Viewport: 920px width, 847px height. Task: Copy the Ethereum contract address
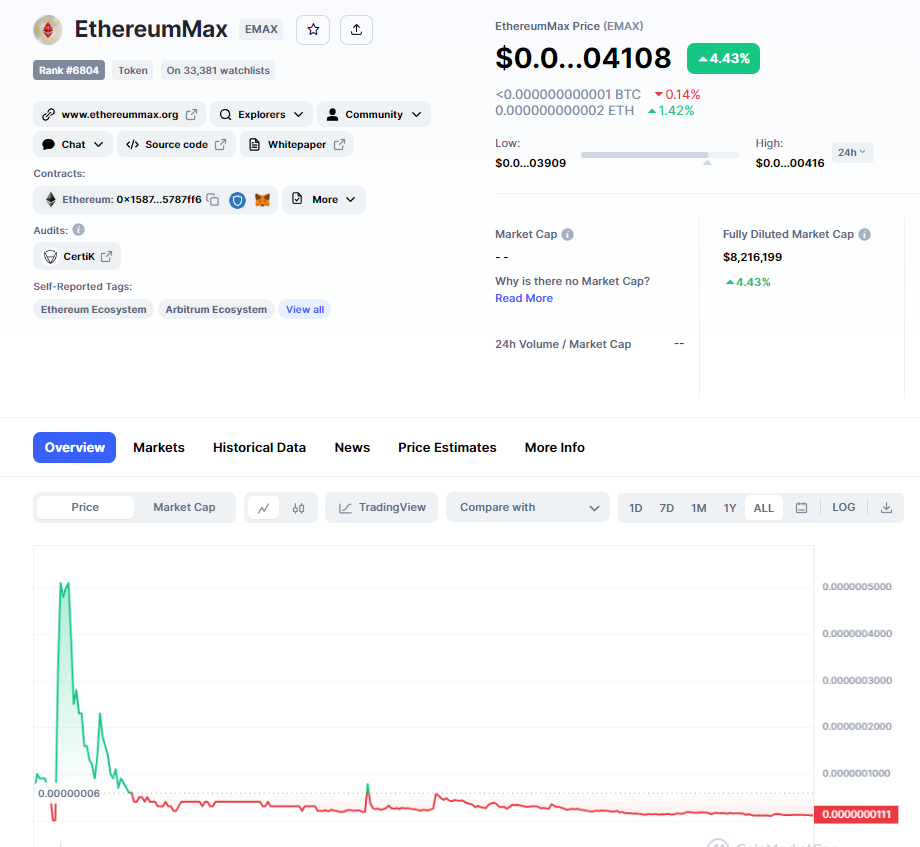click(x=212, y=200)
